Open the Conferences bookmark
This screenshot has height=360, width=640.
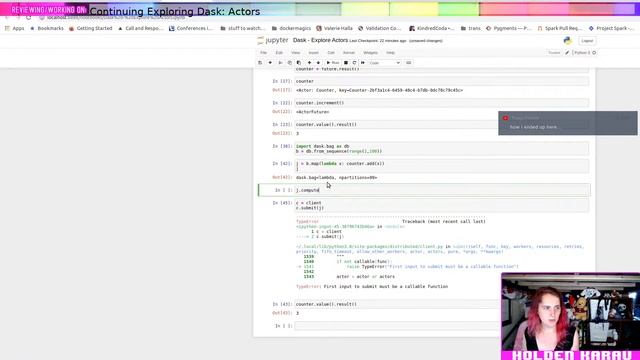191,28
